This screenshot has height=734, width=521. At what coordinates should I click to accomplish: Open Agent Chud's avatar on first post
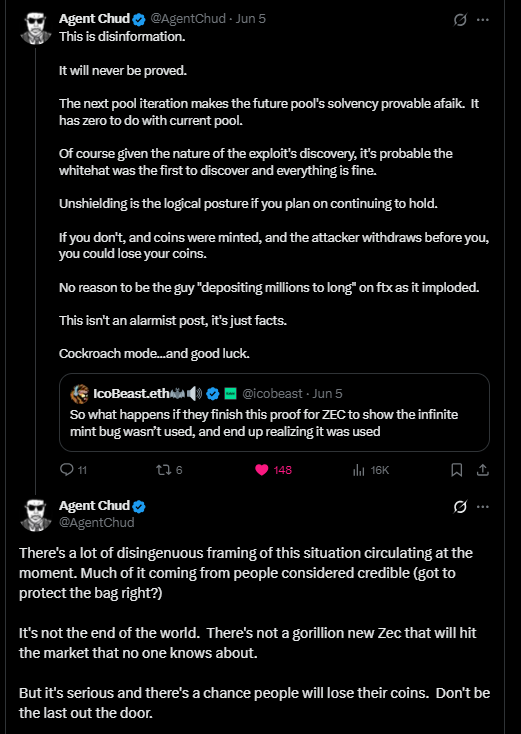36,28
